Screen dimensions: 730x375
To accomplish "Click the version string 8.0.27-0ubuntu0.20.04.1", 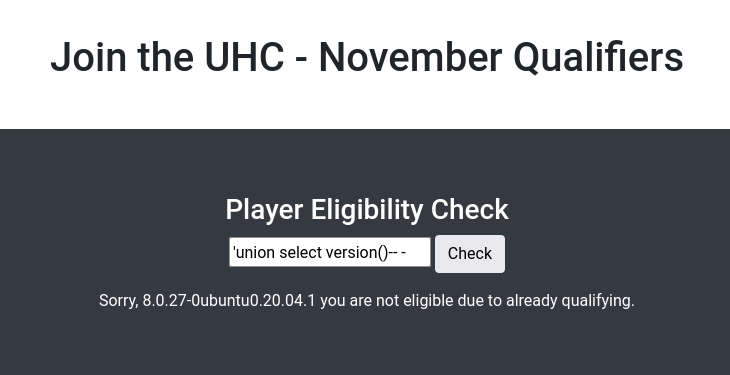I will coord(229,300).
